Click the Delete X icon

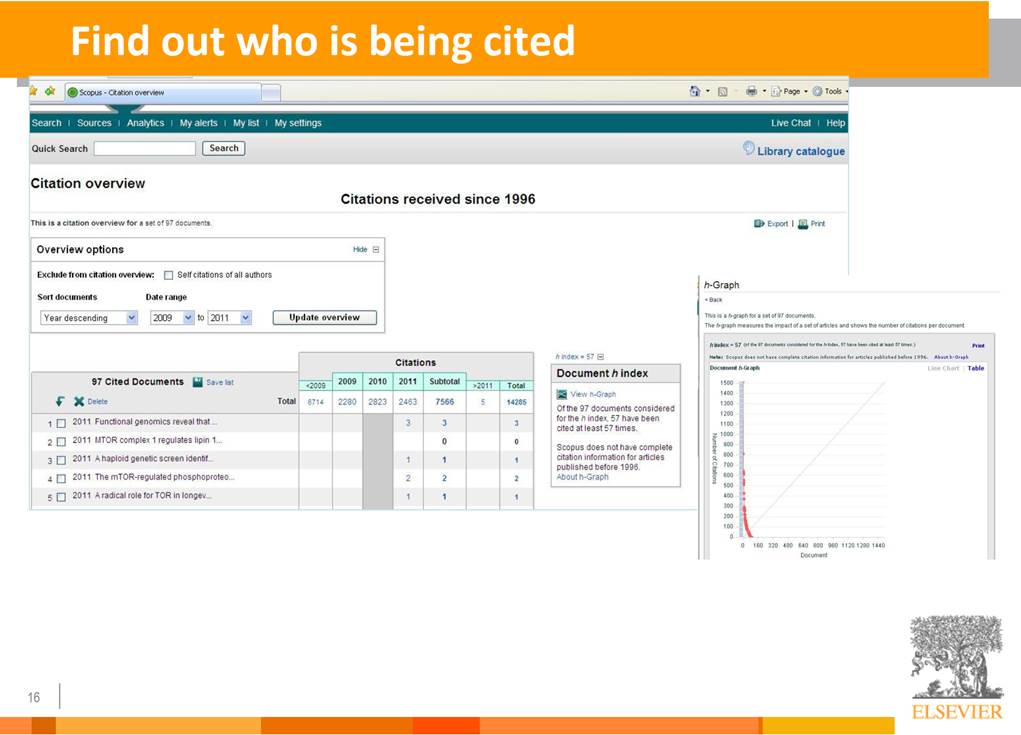pyautogui.click(x=79, y=401)
